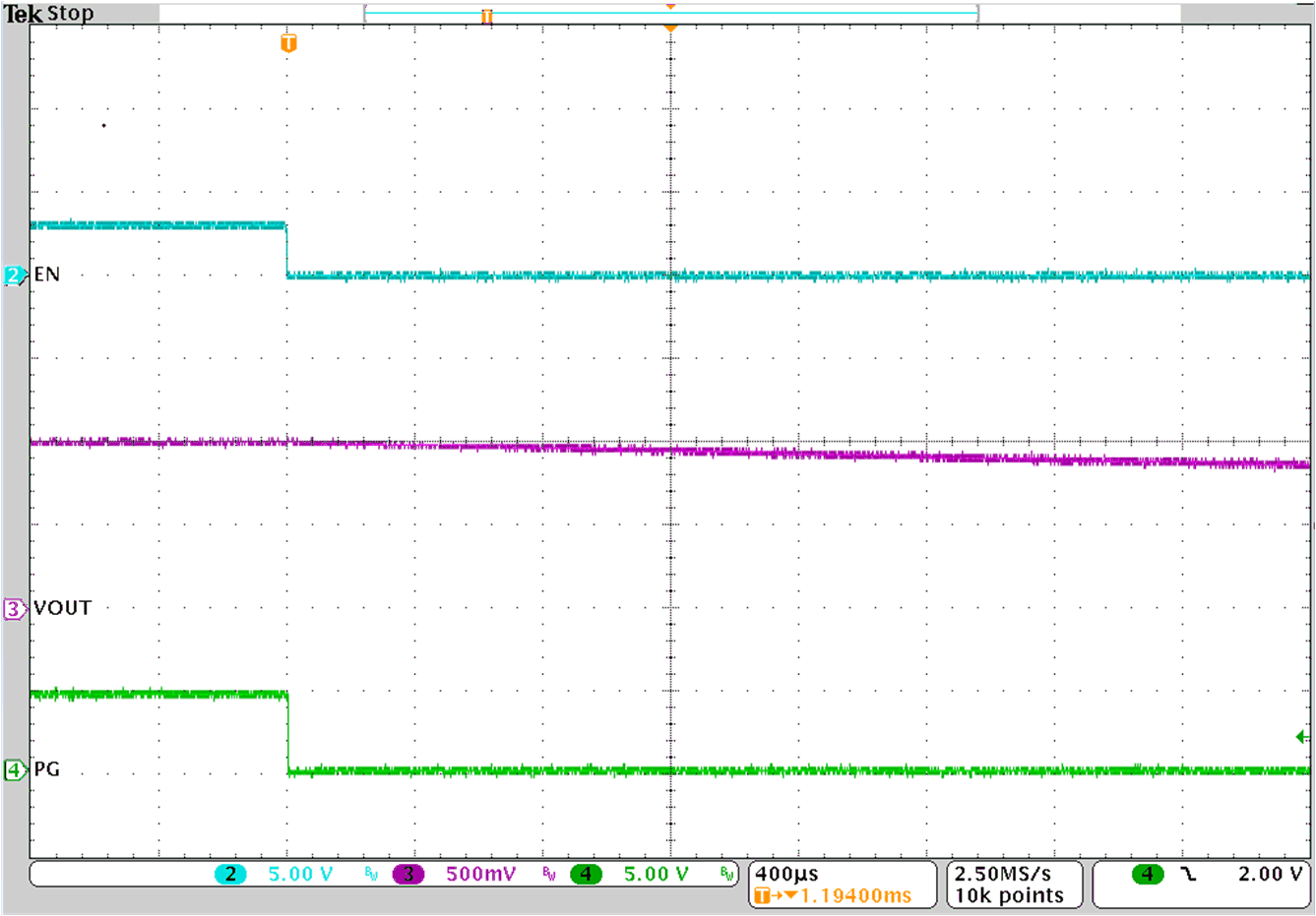Image resolution: width=1316 pixels, height=916 pixels.
Task: Select the Channel 4 PG marker
Action: pos(14,770)
